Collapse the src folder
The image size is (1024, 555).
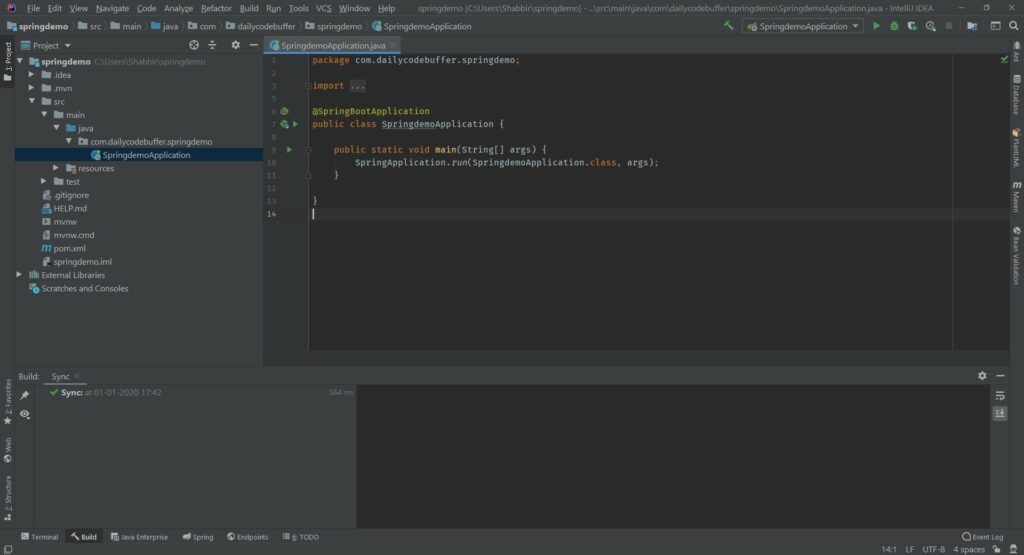[x=32, y=101]
